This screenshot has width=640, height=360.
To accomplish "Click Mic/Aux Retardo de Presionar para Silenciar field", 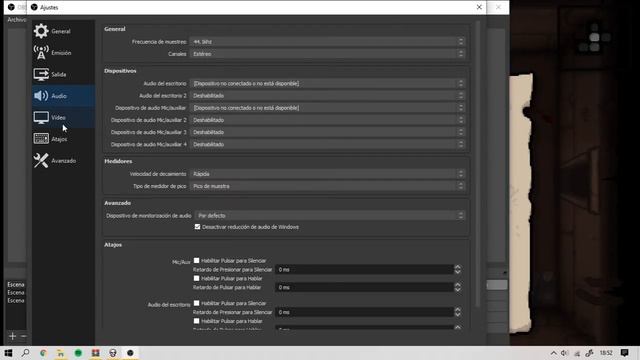I will point(364,269).
